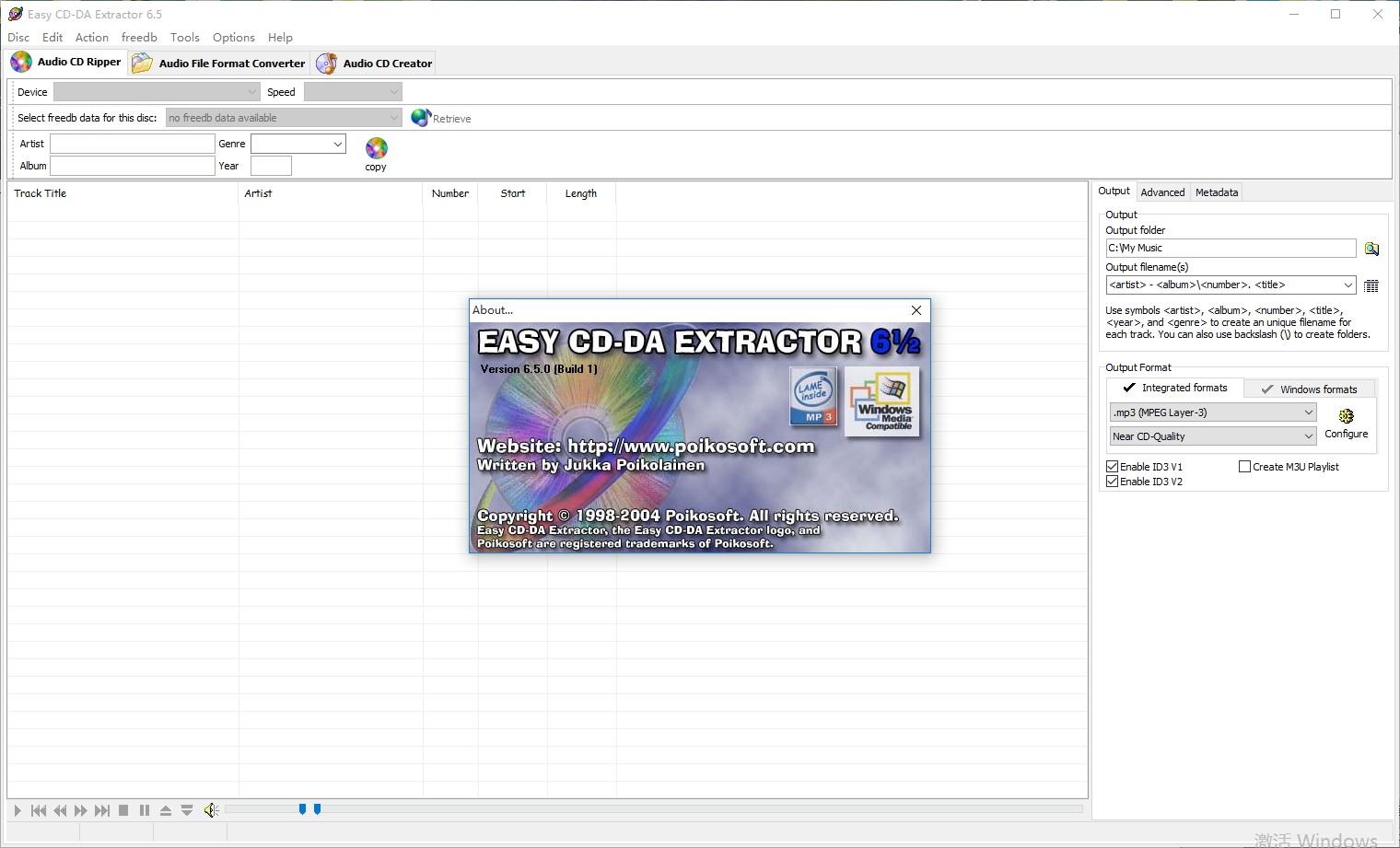This screenshot has height=848, width=1400.
Task: Open the Audio CD Creator icon
Action: pos(326,63)
